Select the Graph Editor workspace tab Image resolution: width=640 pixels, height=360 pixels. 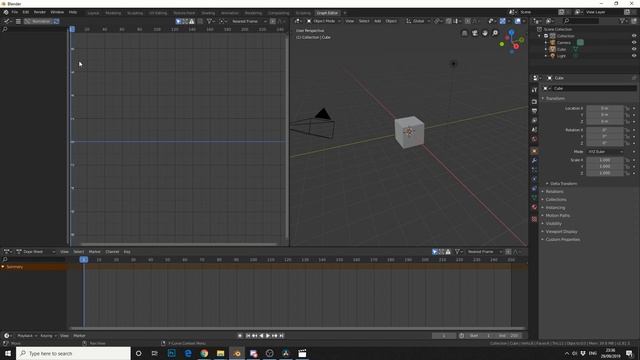point(327,13)
